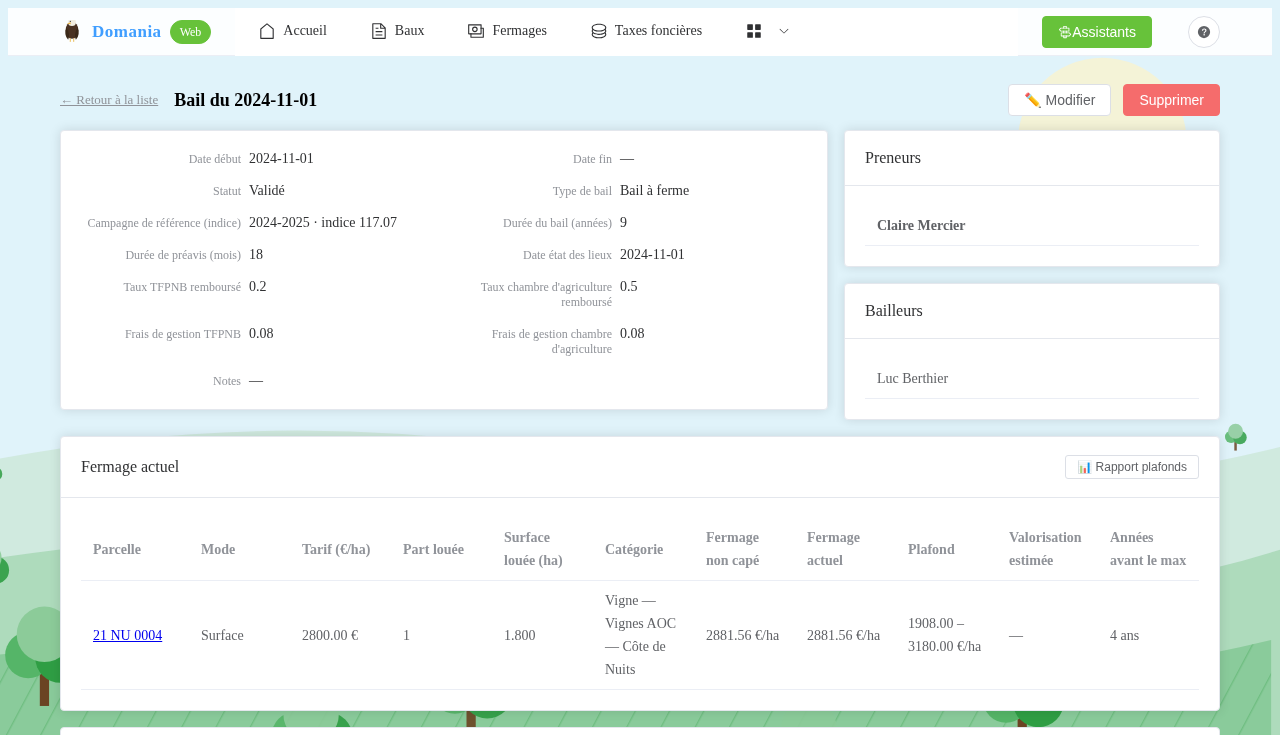Click the Vigne — Vignes AOC category cell
Image resolution: width=1280 pixels, height=735 pixels.
pos(641,635)
